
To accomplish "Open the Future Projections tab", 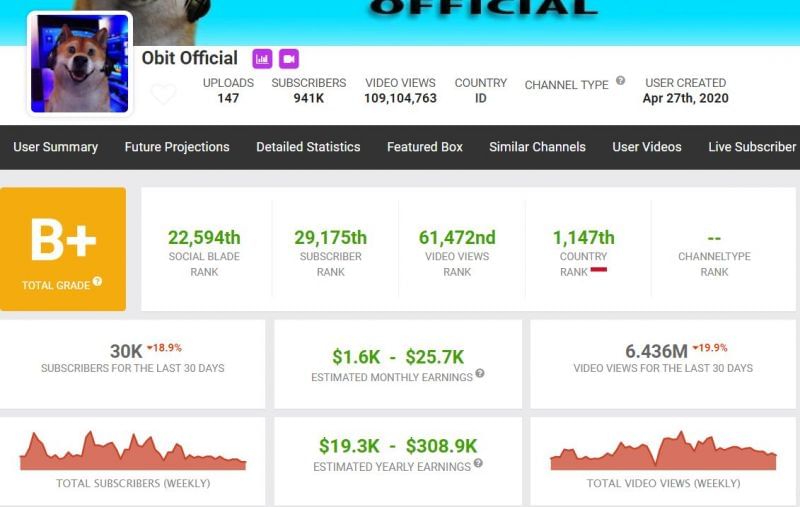I will tap(177, 147).
